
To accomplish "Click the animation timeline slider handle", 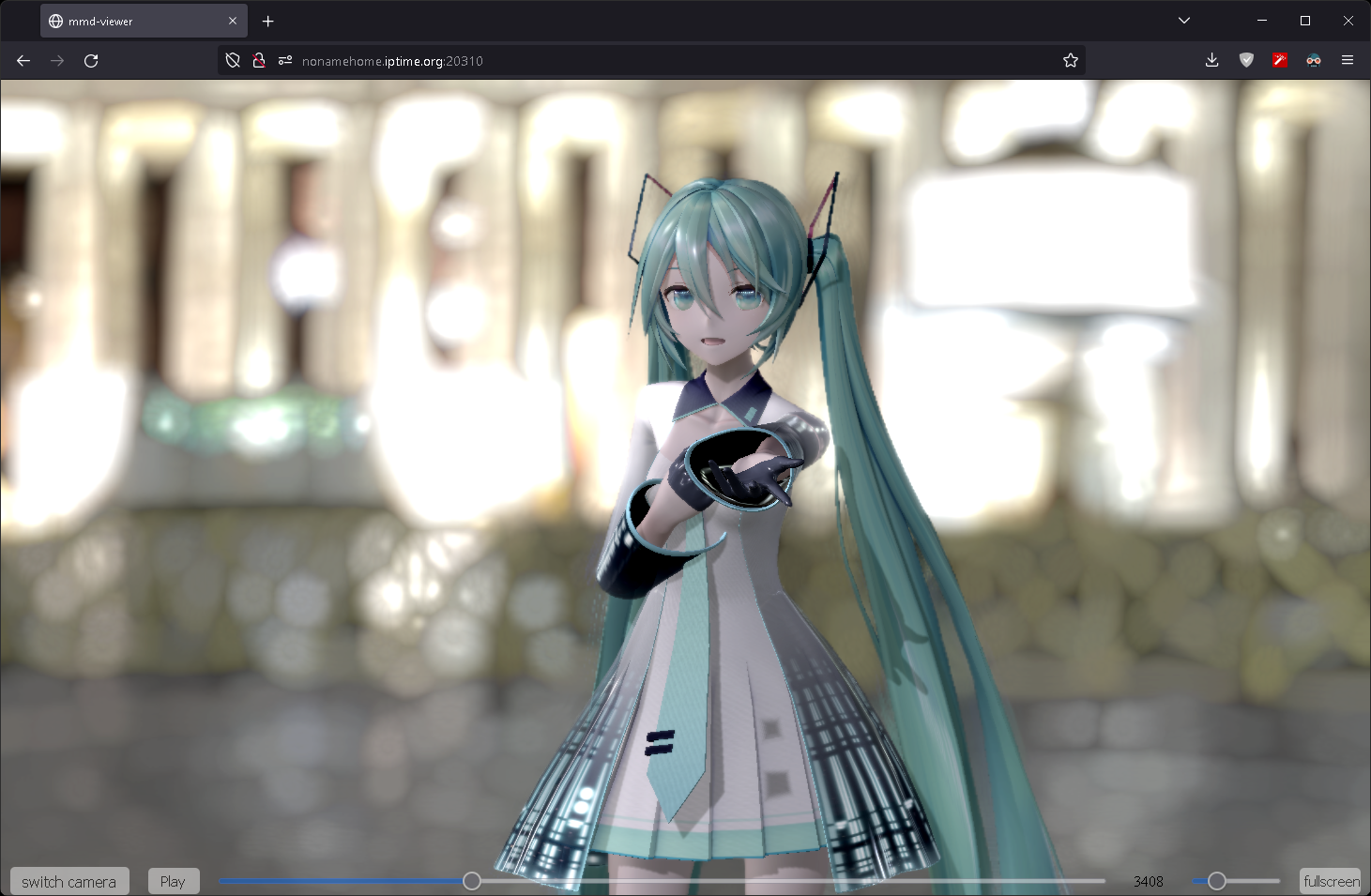I will tap(472, 881).
